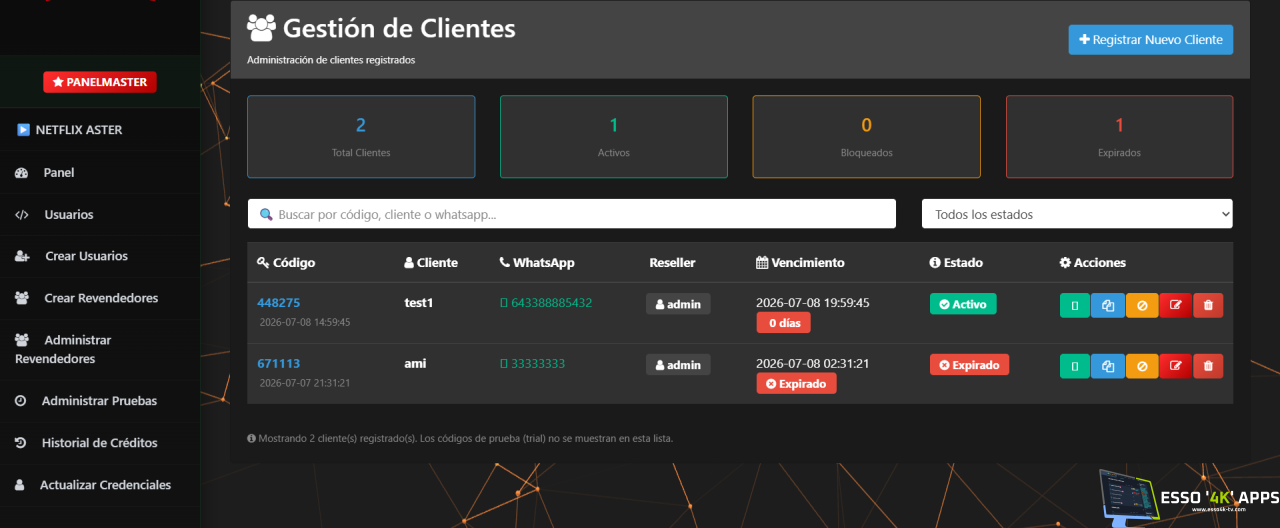
Task: Click the search field for código or cliente
Action: (572, 214)
